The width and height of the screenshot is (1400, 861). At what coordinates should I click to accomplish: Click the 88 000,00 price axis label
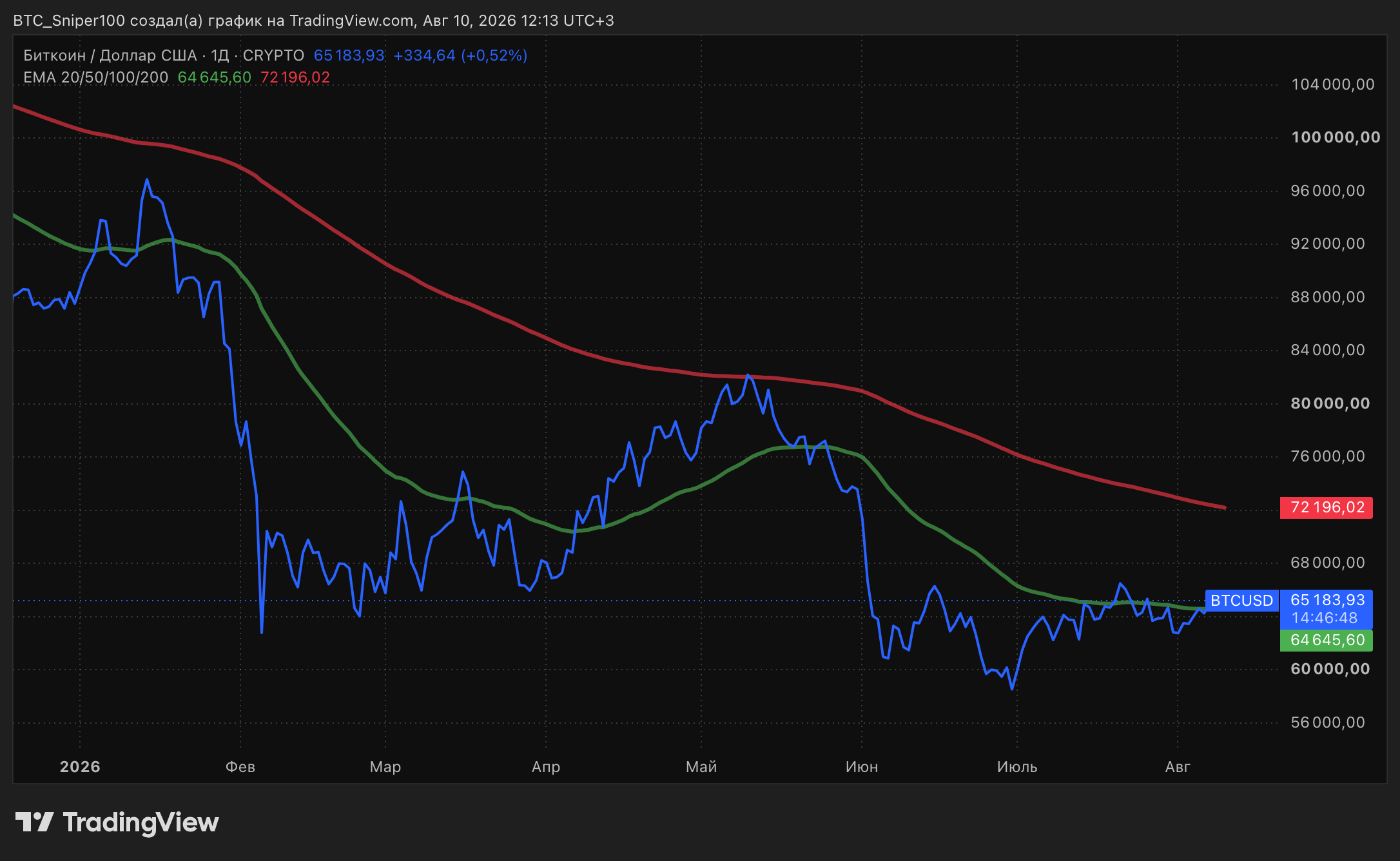1328,297
